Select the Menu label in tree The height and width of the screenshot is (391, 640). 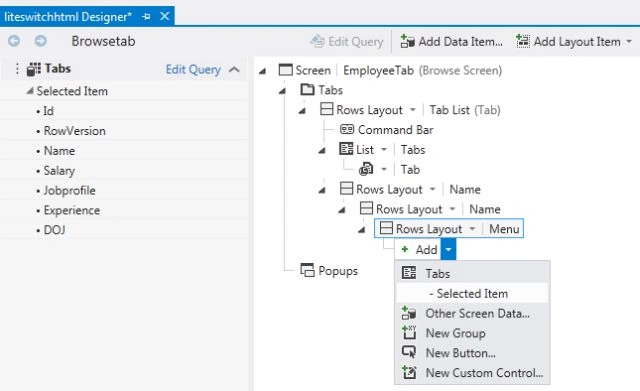click(x=504, y=229)
